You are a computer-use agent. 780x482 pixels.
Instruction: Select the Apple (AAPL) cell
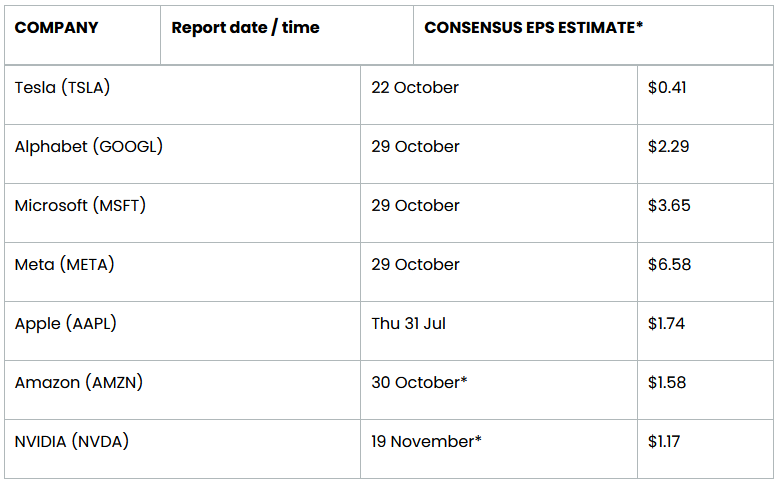pyautogui.click(x=66, y=324)
